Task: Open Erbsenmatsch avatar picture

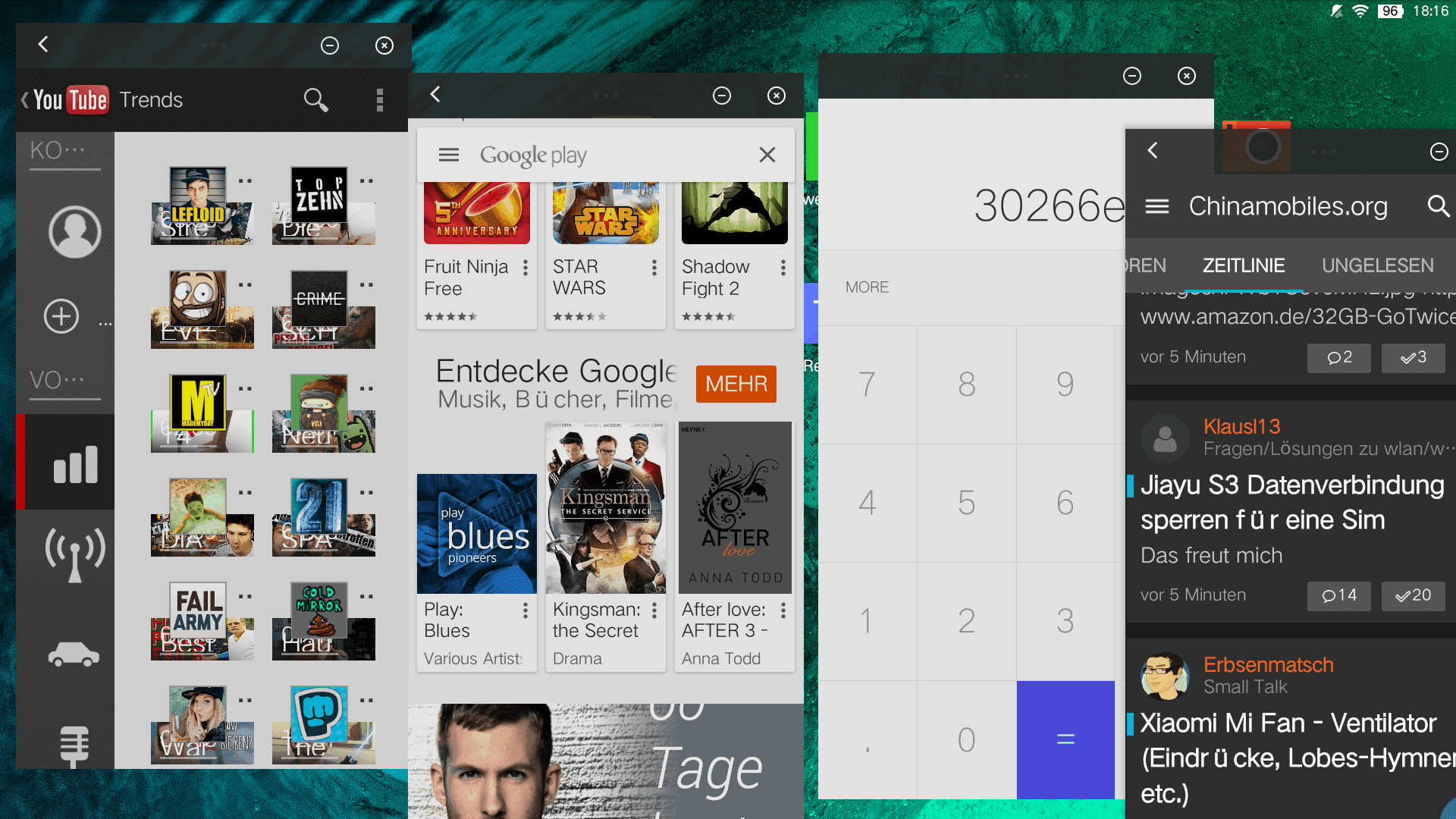Action: pos(1165,676)
